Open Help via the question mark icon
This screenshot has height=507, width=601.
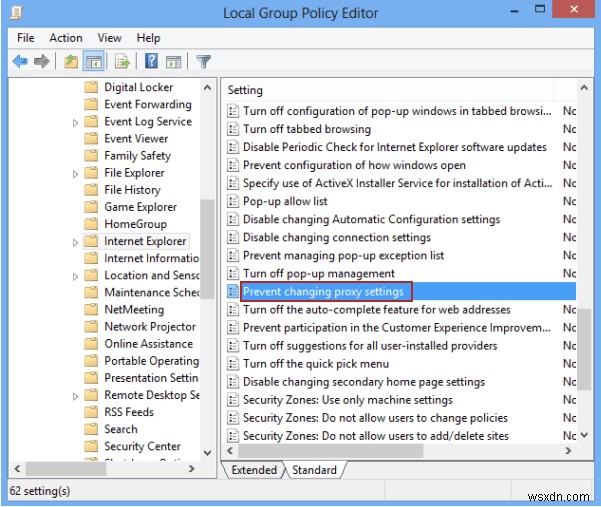[151, 61]
